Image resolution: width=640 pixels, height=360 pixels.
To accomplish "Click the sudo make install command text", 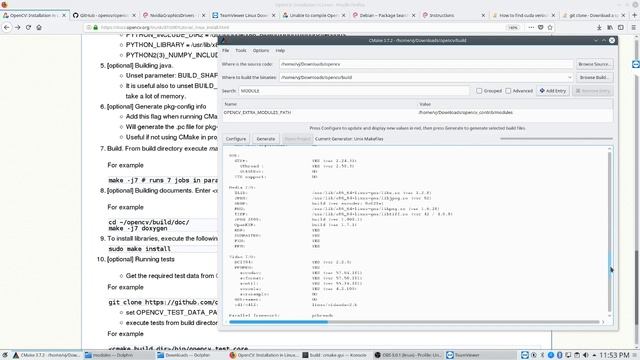I will [140, 249].
